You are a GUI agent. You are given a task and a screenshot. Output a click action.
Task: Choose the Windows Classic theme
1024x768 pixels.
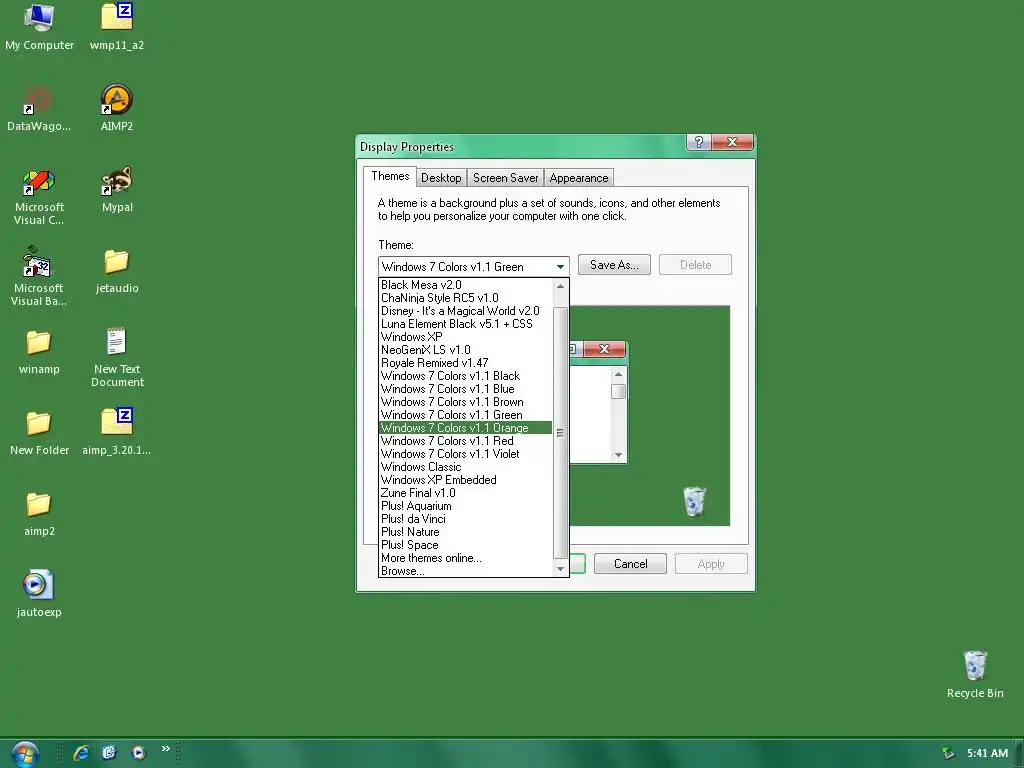point(465,467)
